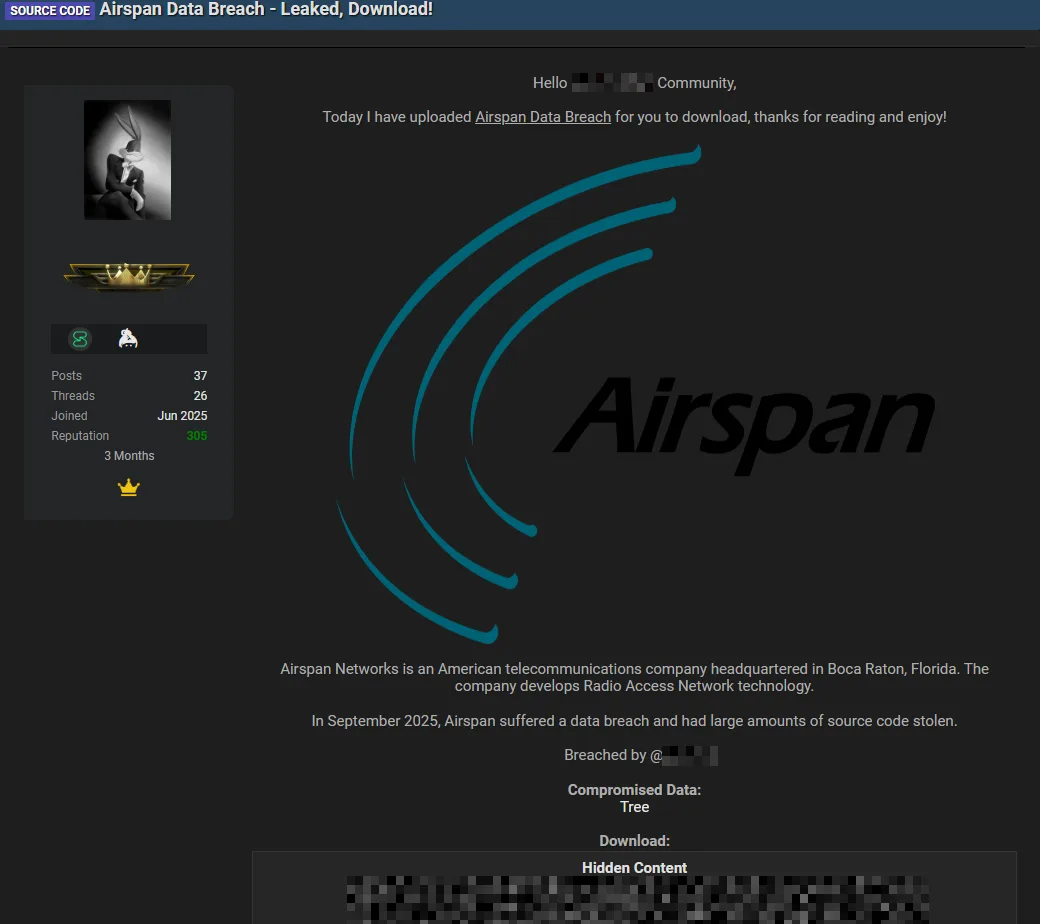The image size is (1040, 924).
Task: Click the user's avatar picture
Action: 128,159
